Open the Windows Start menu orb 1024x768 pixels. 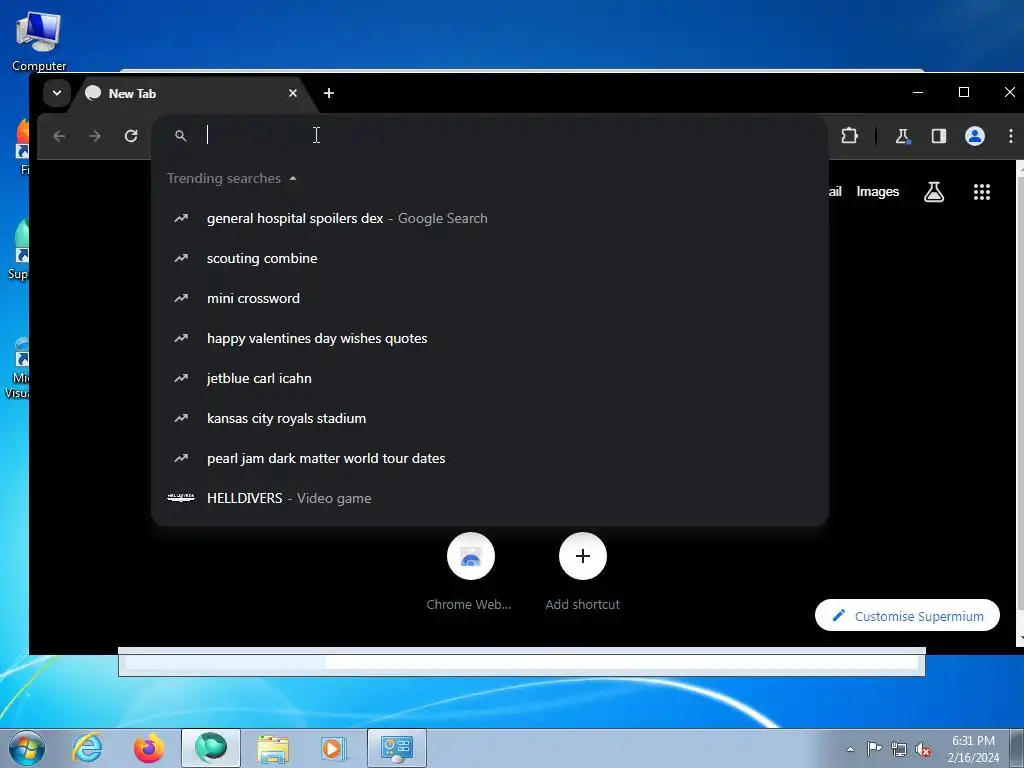[x=27, y=748]
